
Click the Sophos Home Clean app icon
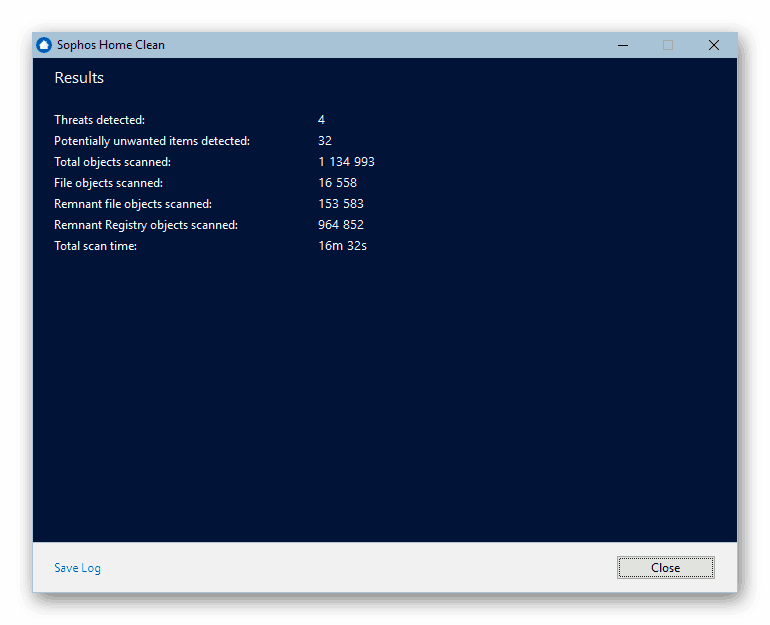[44, 45]
